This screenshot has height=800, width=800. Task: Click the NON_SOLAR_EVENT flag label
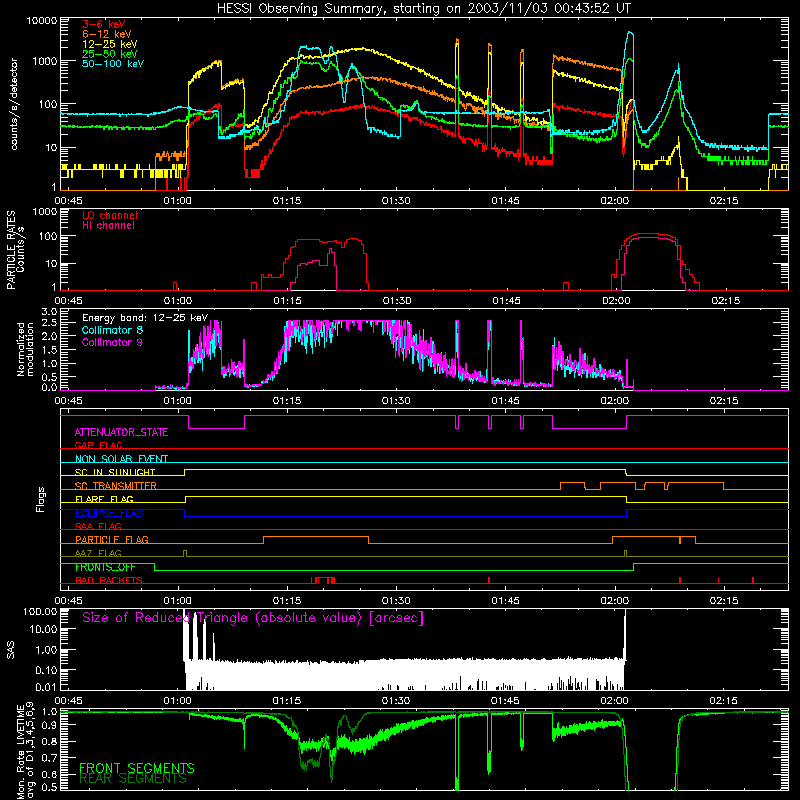(121, 459)
